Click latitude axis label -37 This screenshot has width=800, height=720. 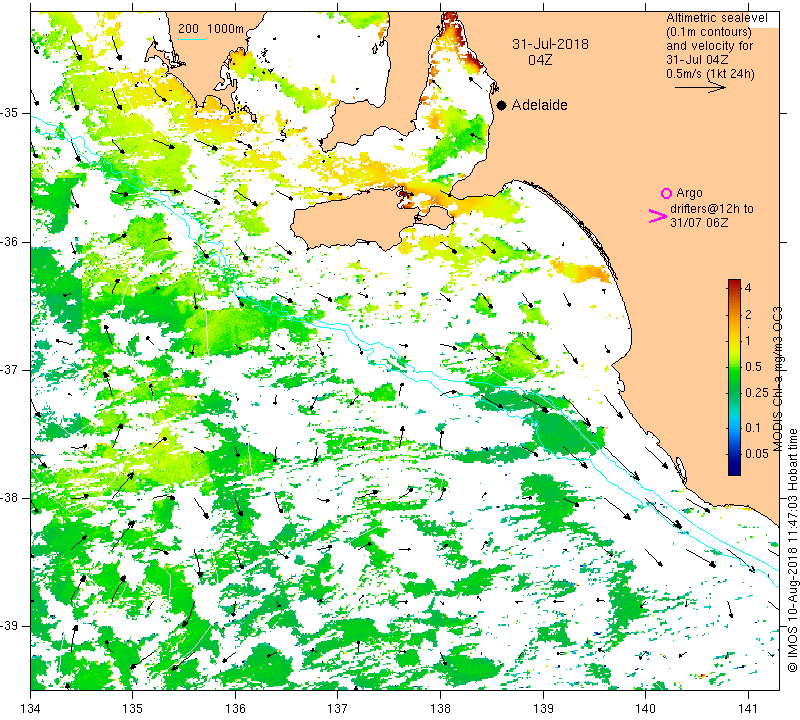coord(10,369)
